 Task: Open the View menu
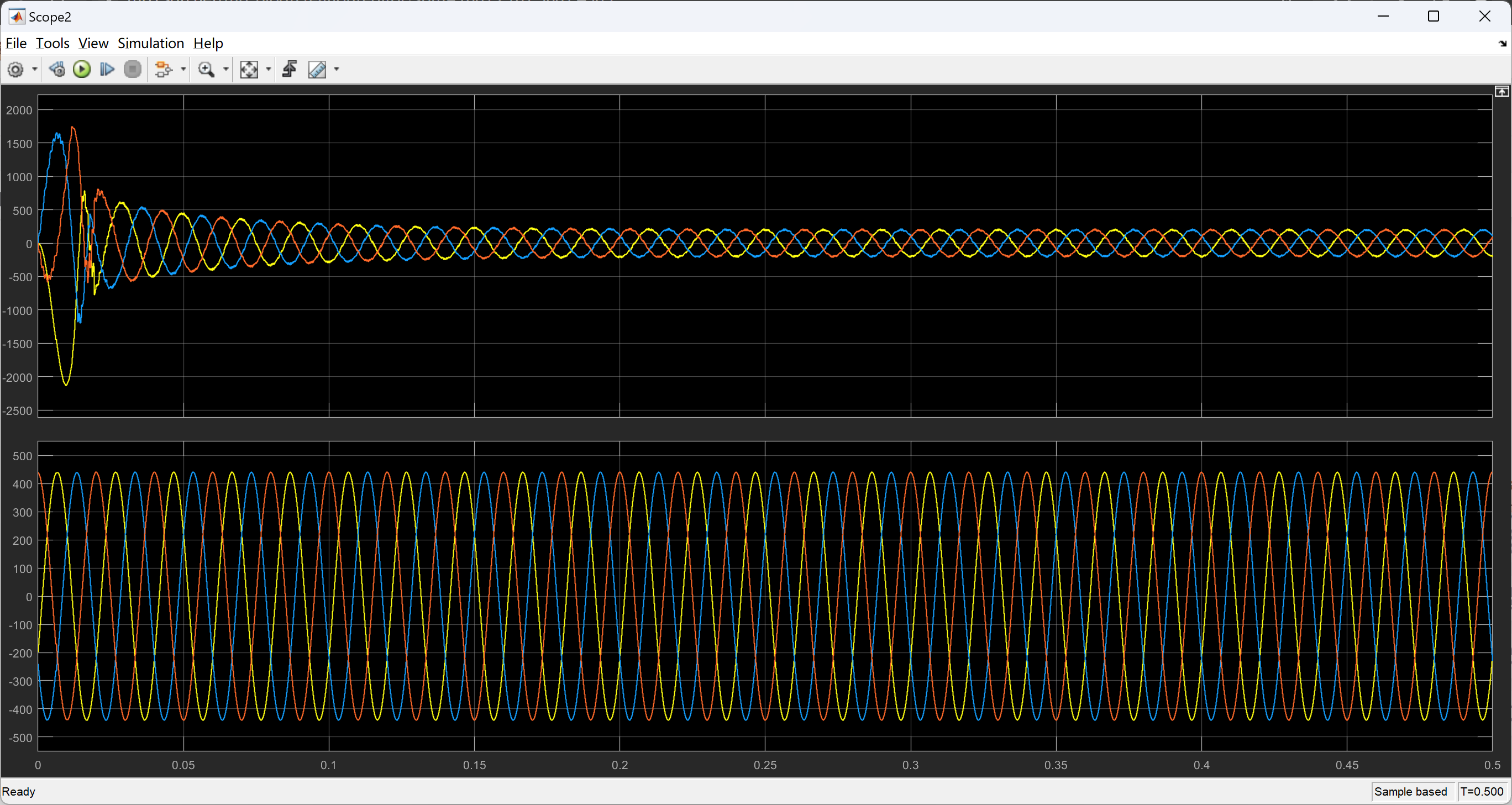[x=93, y=44]
